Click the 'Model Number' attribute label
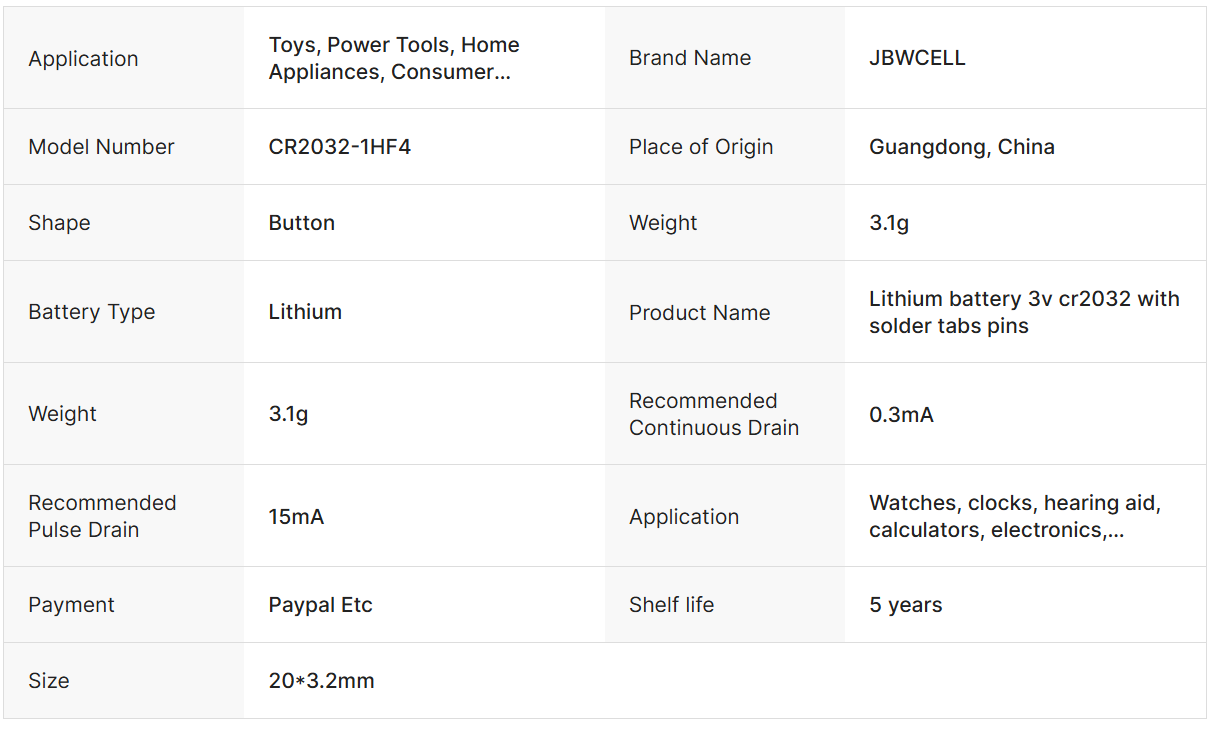Image resolution: width=1215 pixels, height=729 pixels. click(x=101, y=147)
